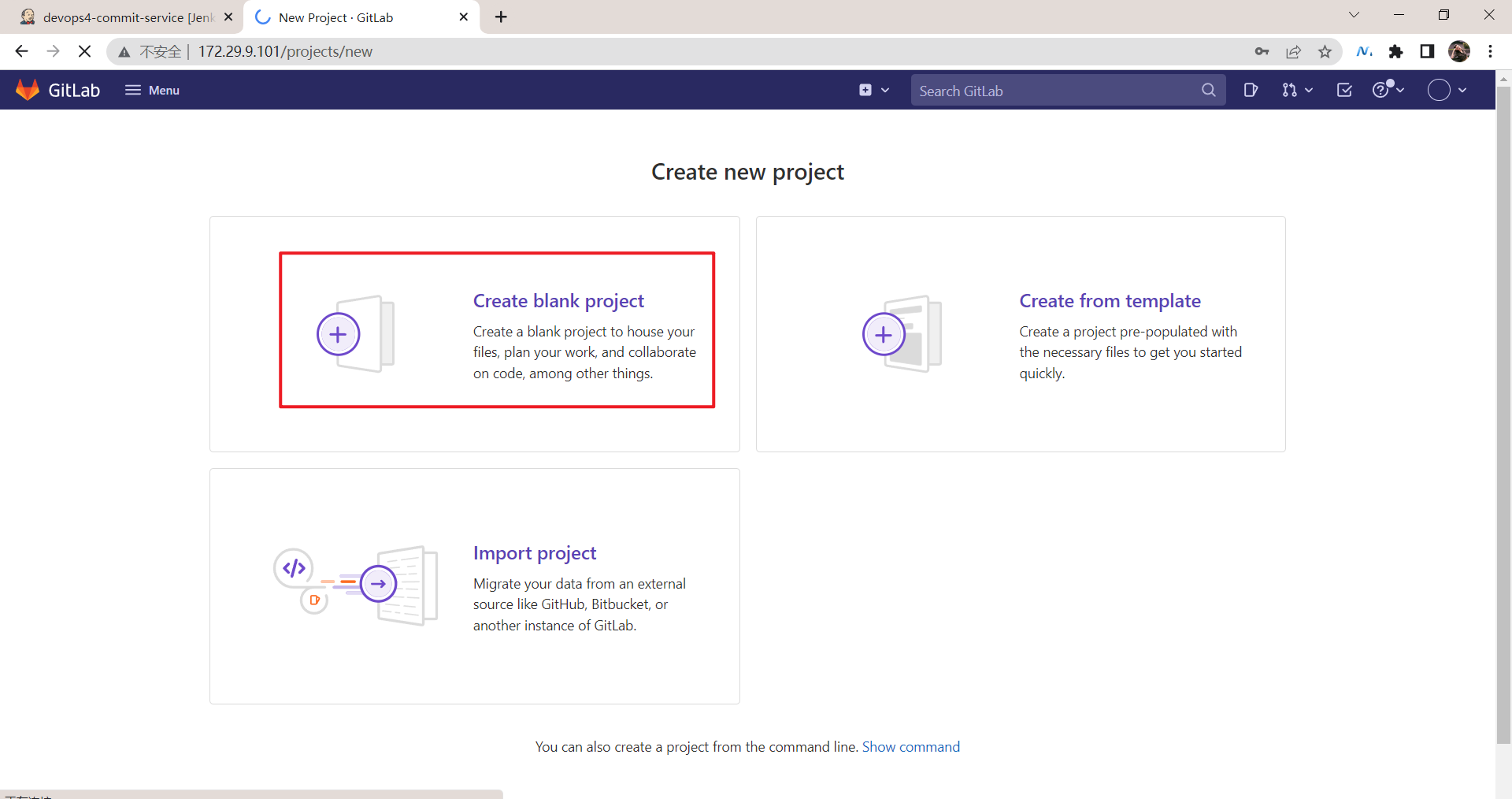
Task: Click the GitLab fox logo
Action: pyautogui.click(x=28, y=90)
